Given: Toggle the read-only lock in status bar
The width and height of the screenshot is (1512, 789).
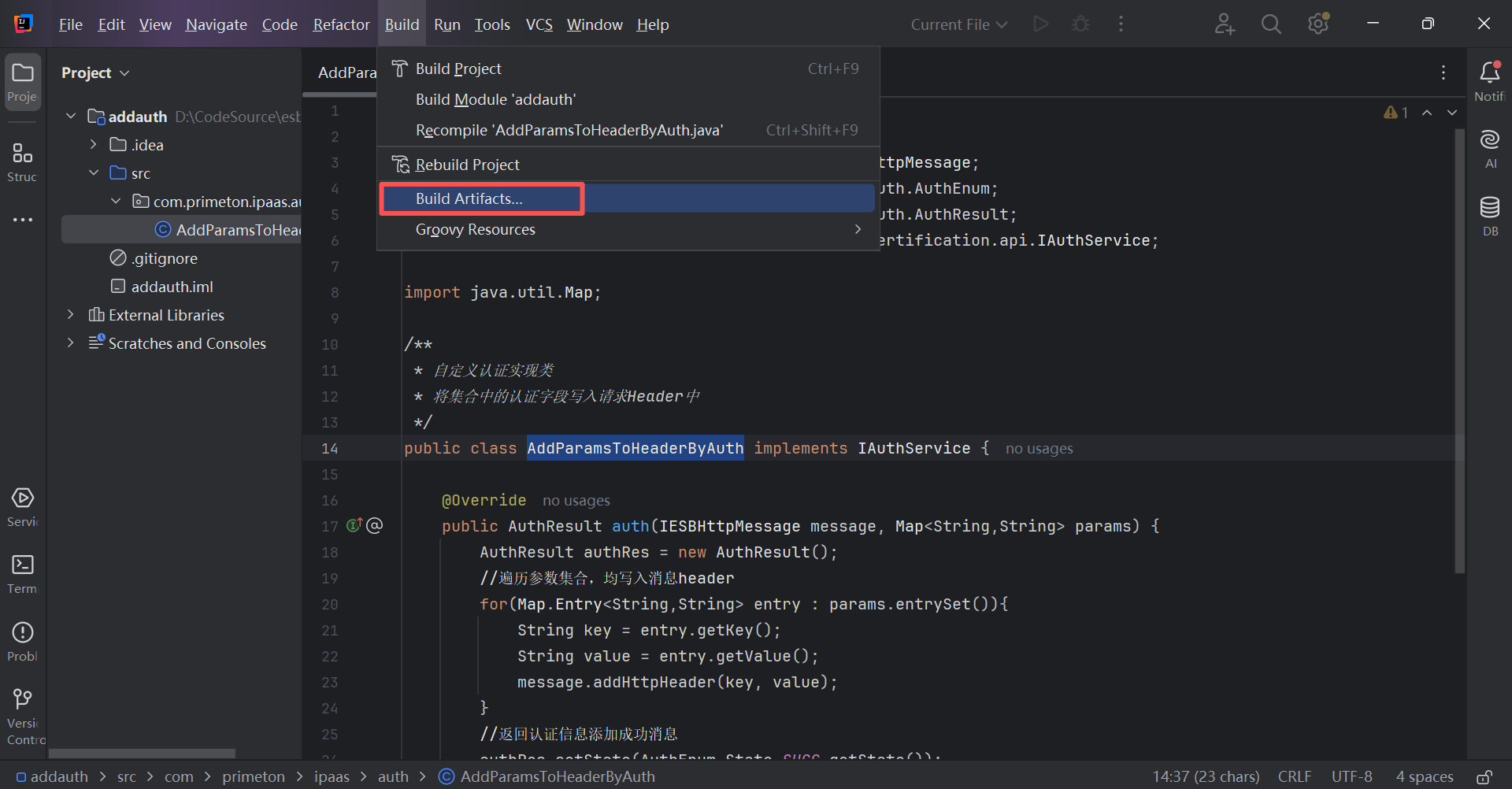Looking at the screenshot, I should pyautogui.click(x=1484, y=777).
